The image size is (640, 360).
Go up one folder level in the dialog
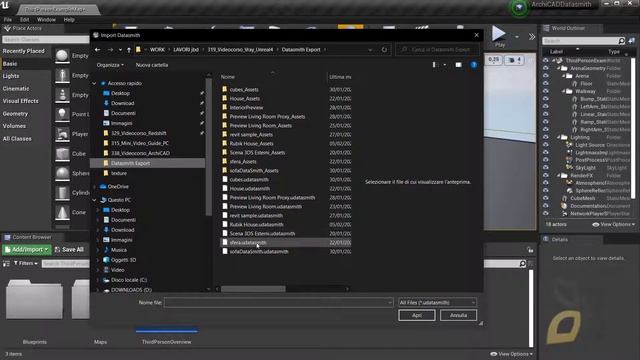click(129, 50)
